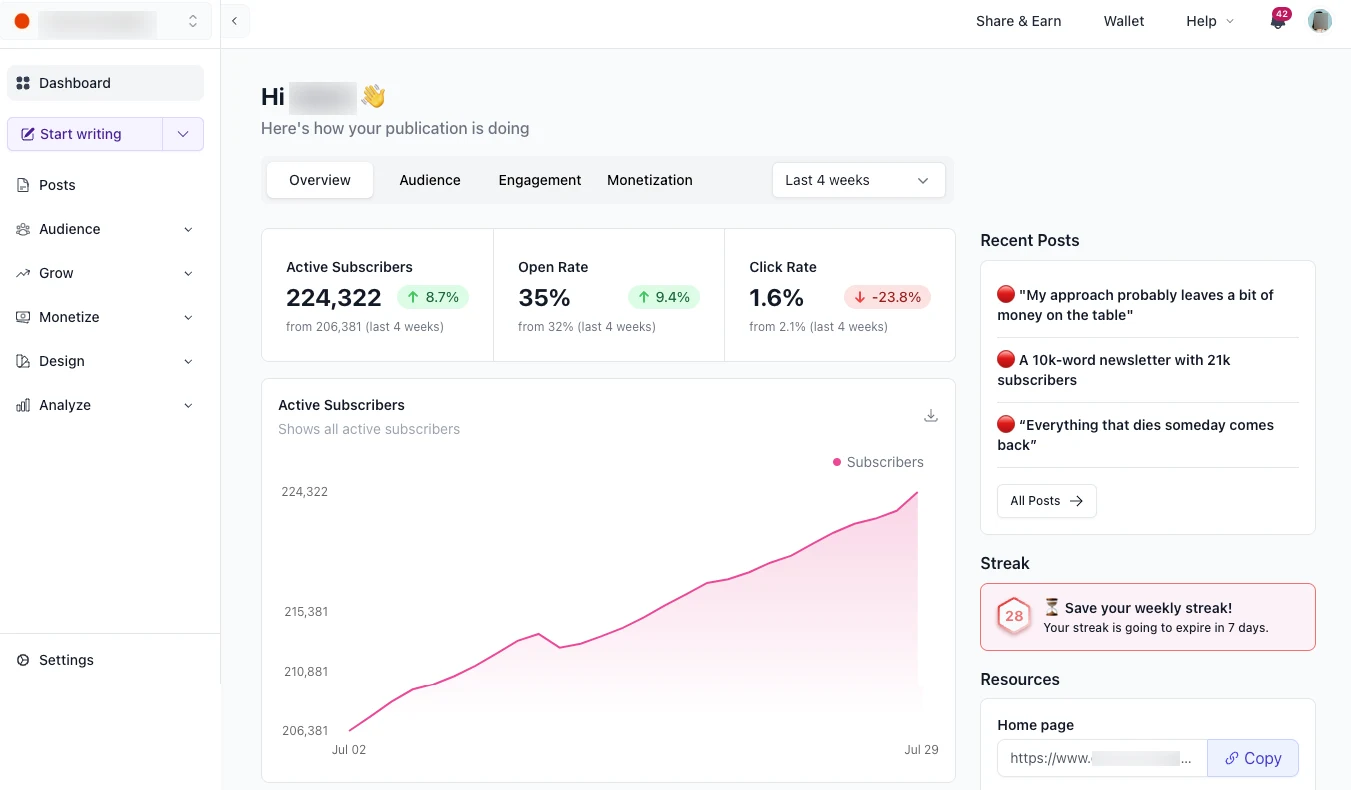1351x790 pixels.
Task: Switch to the Engagement tab
Action: (x=539, y=180)
